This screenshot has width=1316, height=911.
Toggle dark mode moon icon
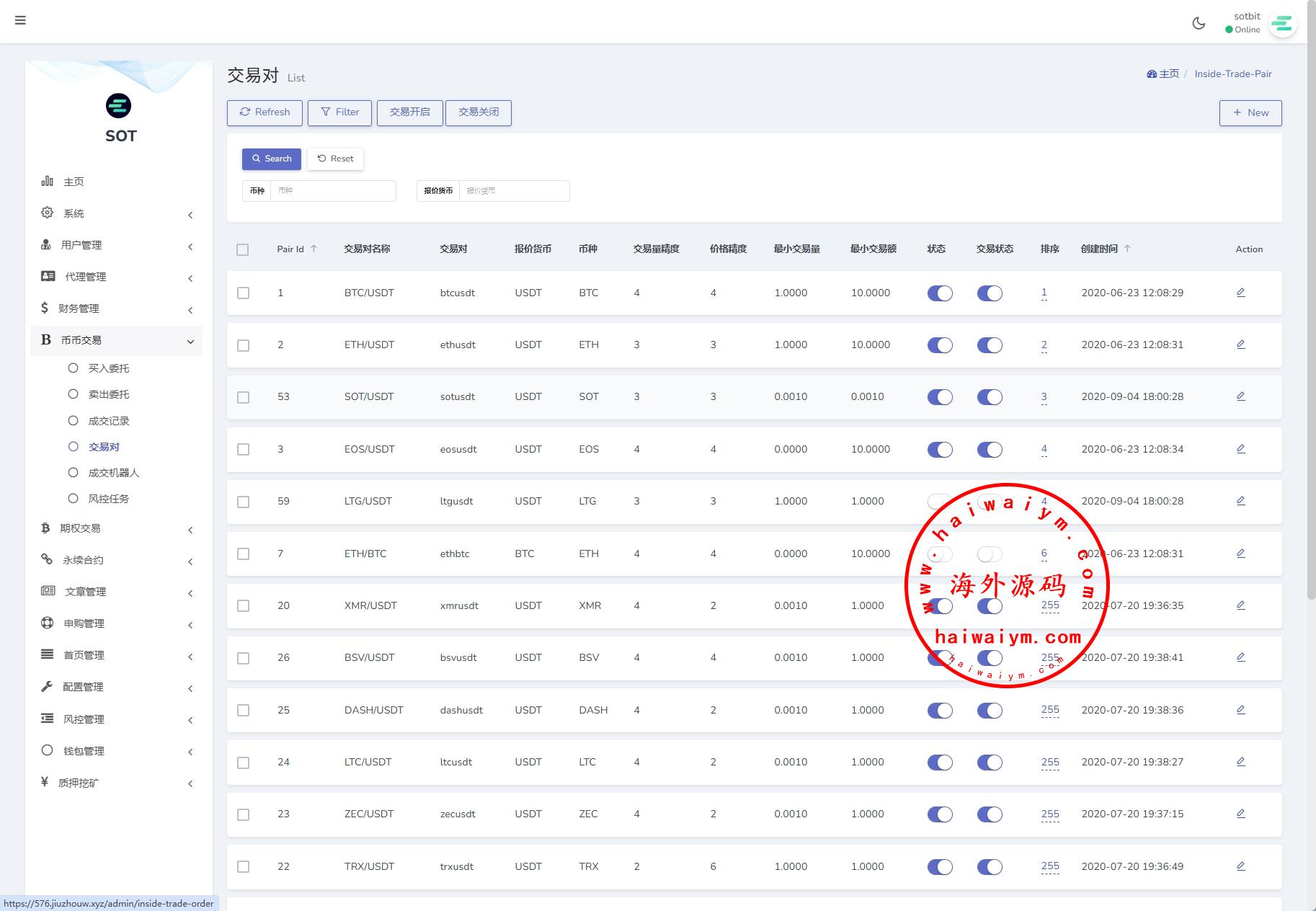(x=1199, y=23)
